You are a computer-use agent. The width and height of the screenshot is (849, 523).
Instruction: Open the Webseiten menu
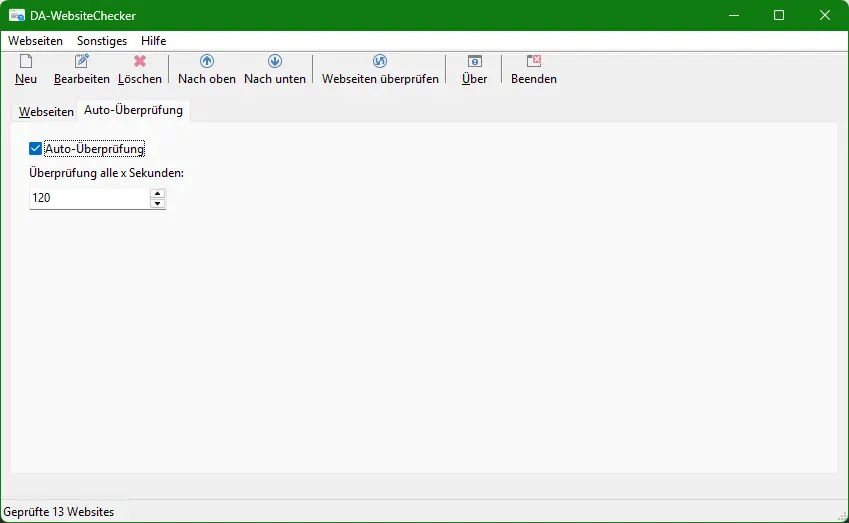point(35,41)
